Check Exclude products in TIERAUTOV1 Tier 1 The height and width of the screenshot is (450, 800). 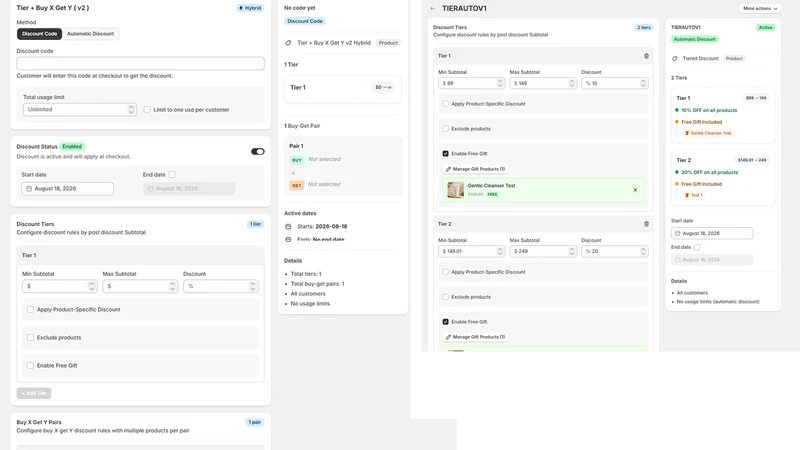click(x=445, y=129)
